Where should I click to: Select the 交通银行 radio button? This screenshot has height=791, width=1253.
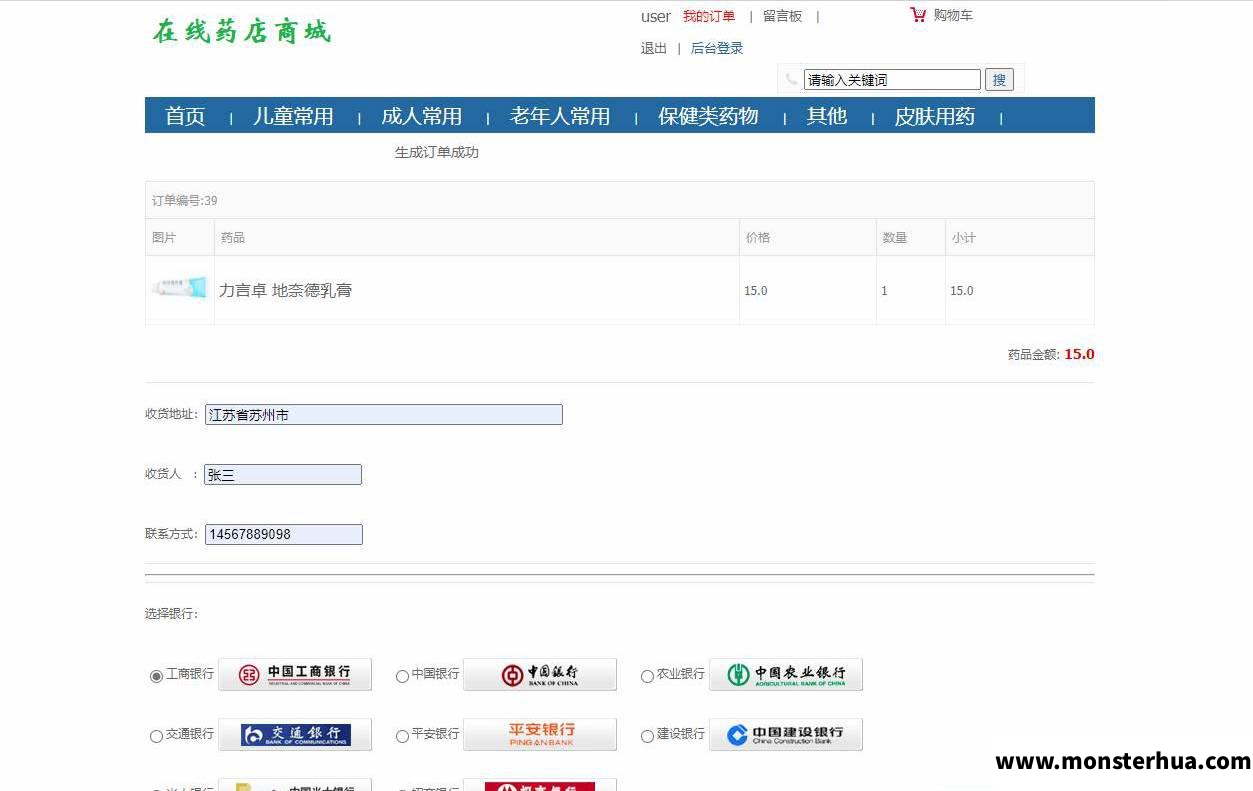pos(156,737)
